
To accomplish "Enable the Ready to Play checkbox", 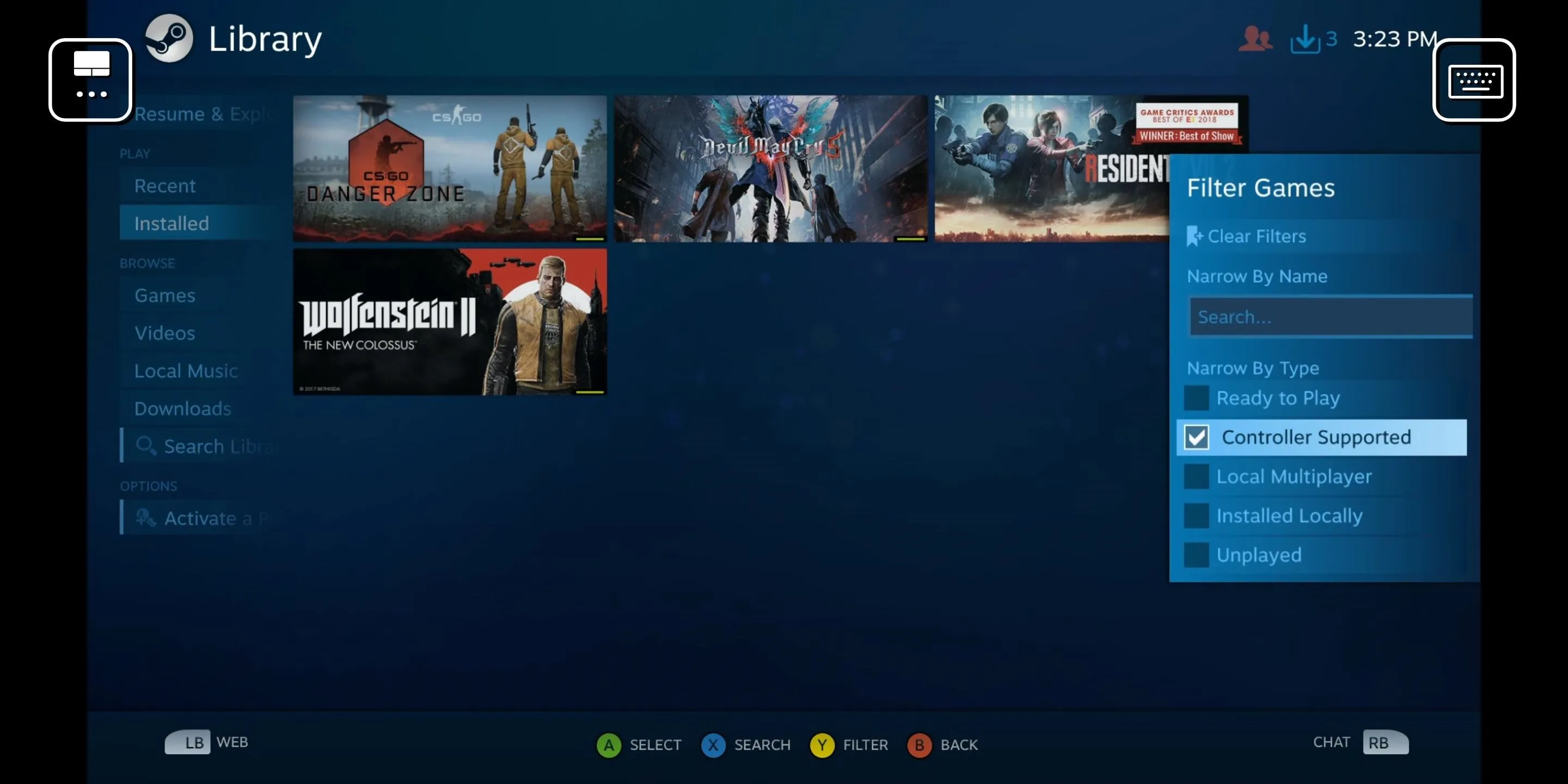I will [x=1196, y=397].
